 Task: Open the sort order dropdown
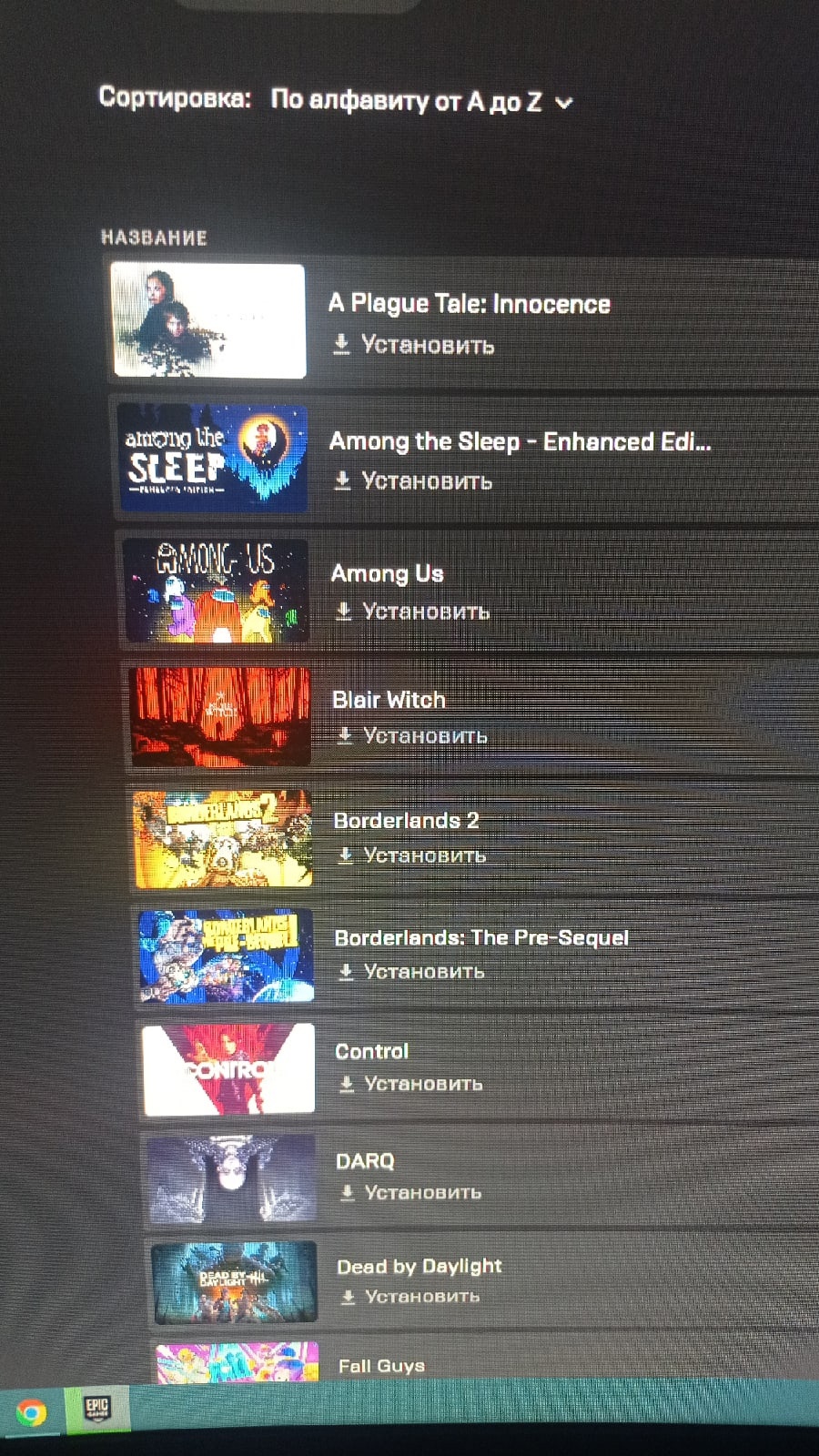click(x=421, y=100)
